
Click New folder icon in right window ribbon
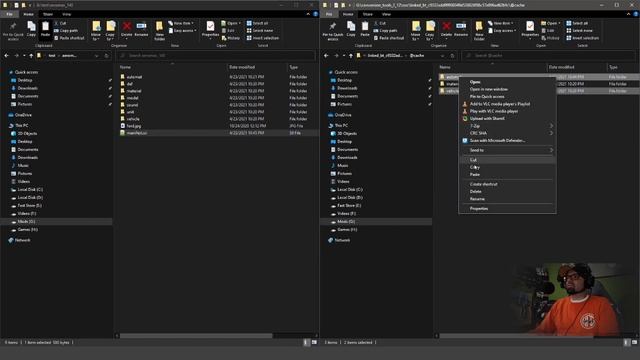[479, 31]
